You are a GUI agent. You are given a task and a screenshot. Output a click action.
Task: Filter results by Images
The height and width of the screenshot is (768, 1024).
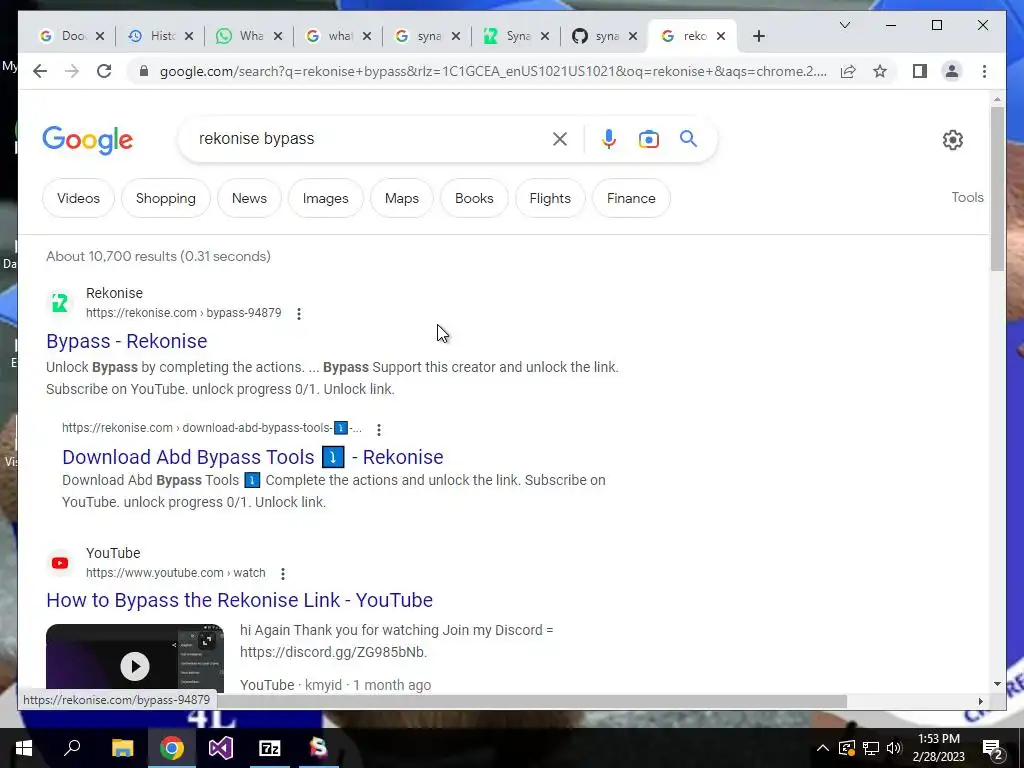(x=325, y=198)
